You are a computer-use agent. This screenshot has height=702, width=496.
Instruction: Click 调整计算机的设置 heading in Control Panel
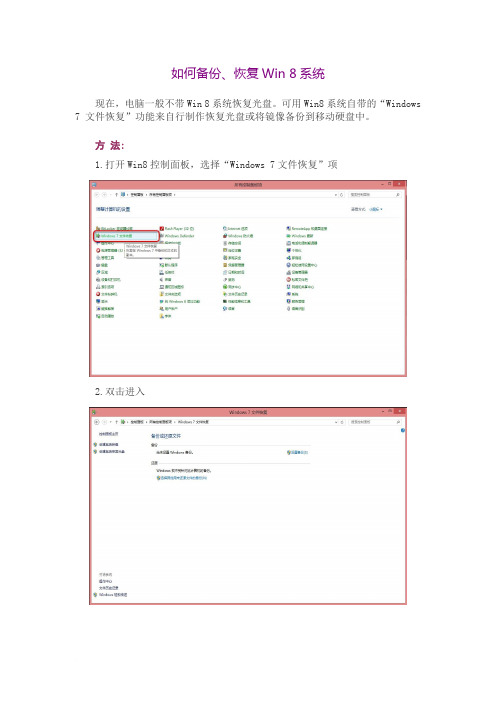tap(113, 209)
